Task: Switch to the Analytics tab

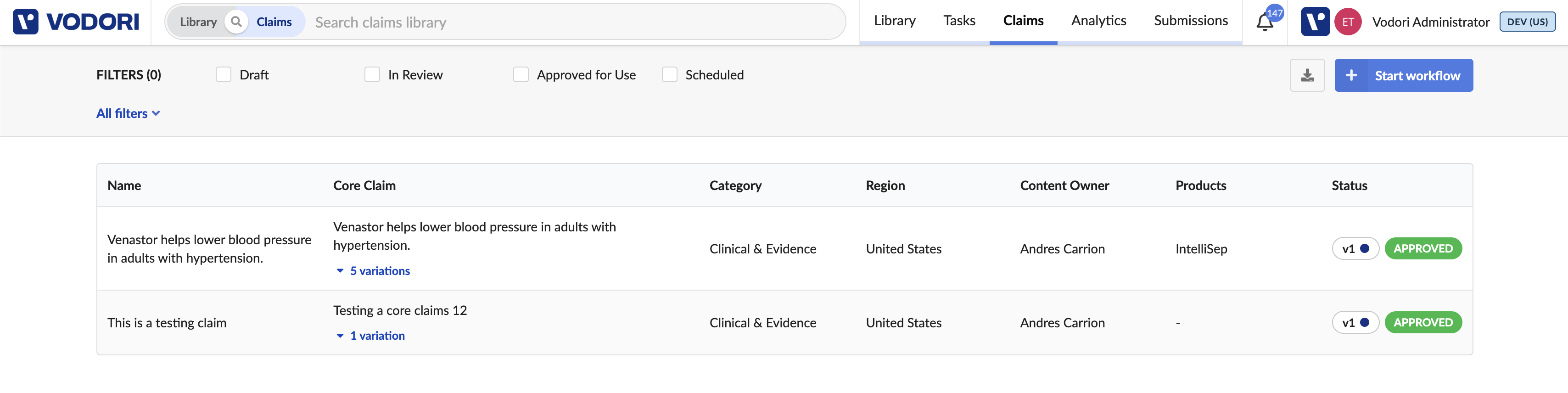Action: [x=1098, y=21]
